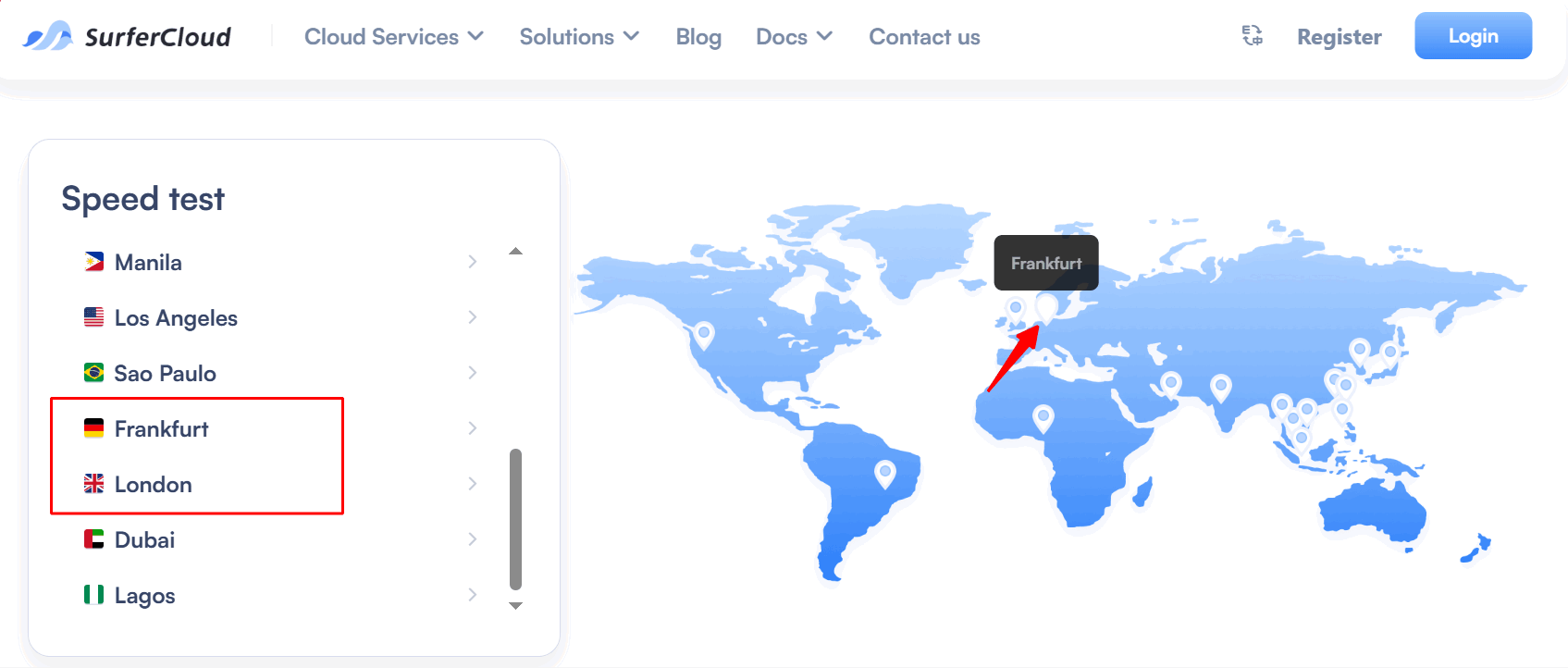The height and width of the screenshot is (668, 1568).
Task: Choose Frankfurt in the speed test list
Action: [282, 428]
